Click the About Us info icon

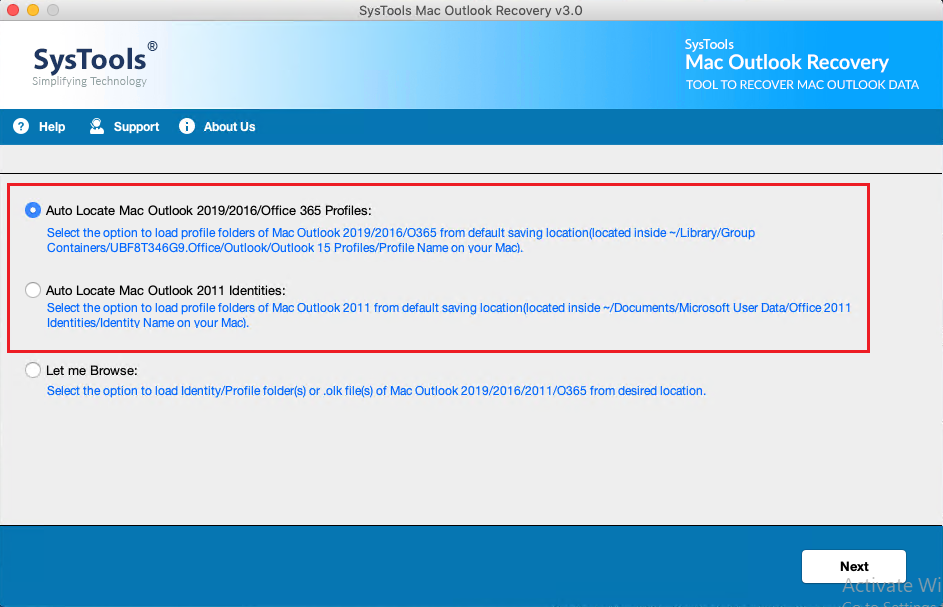pyautogui.click(x=186, y=126)
